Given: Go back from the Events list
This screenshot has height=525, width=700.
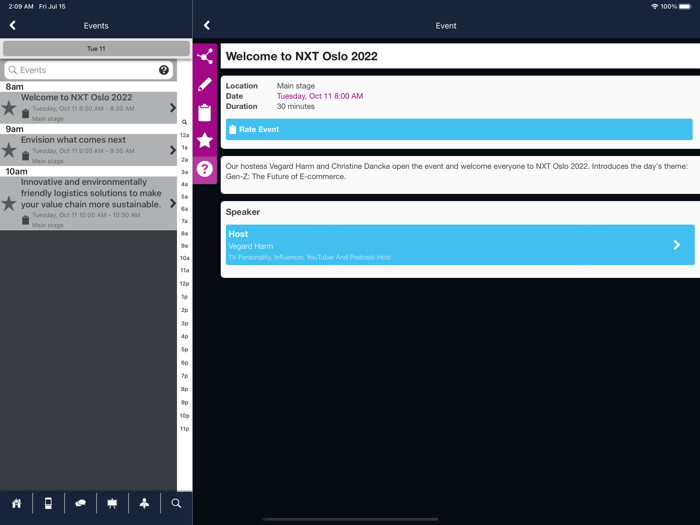Looking at the screenshot, I should tap(12, 25).
